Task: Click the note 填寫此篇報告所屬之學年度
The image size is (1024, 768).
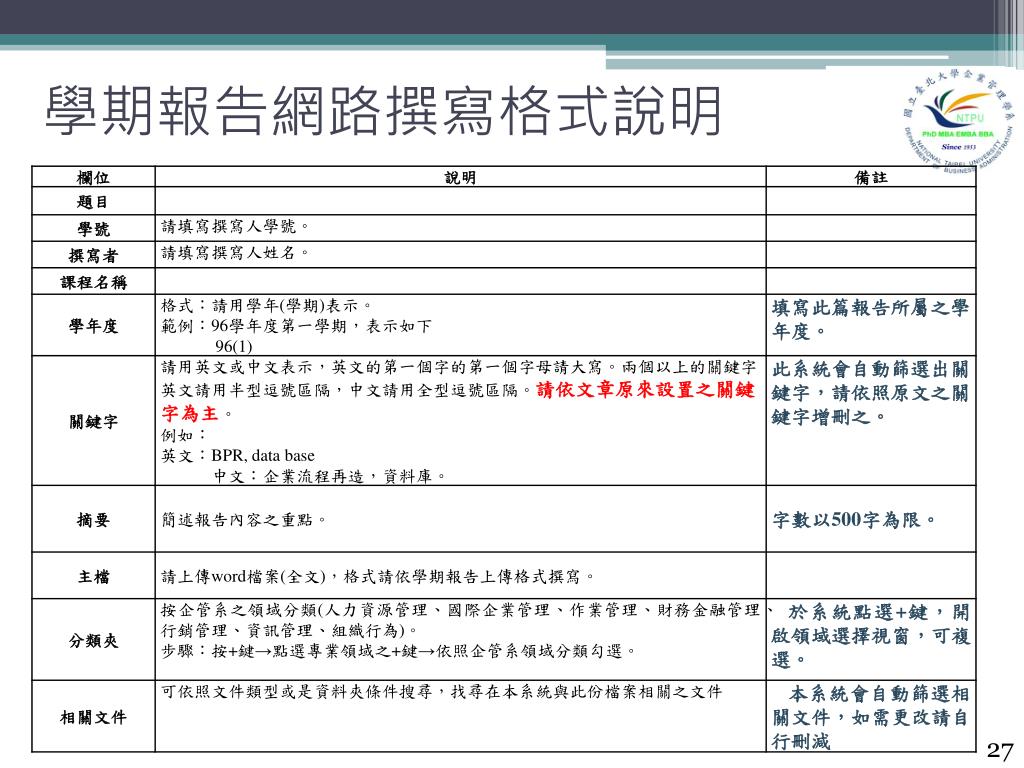Action: point(870,319)
